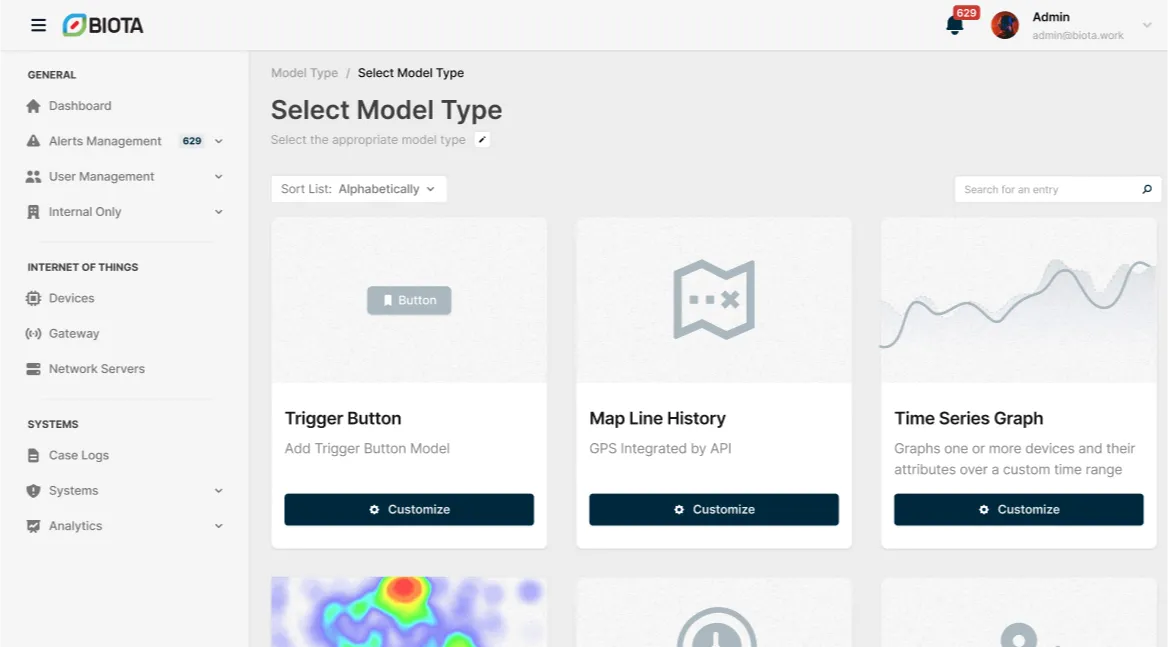Expand the User Management section
Viewport: 1168px width, 647px height.
[x=219, y=177]
